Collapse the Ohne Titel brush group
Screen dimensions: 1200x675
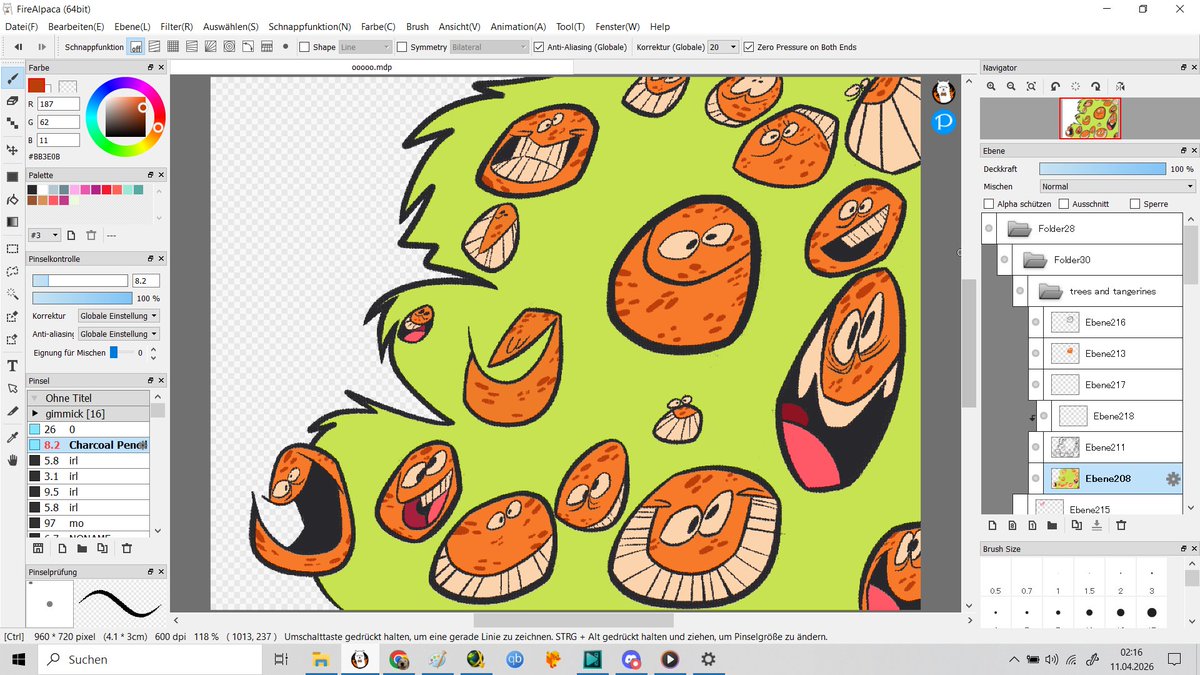click(36, 398)
